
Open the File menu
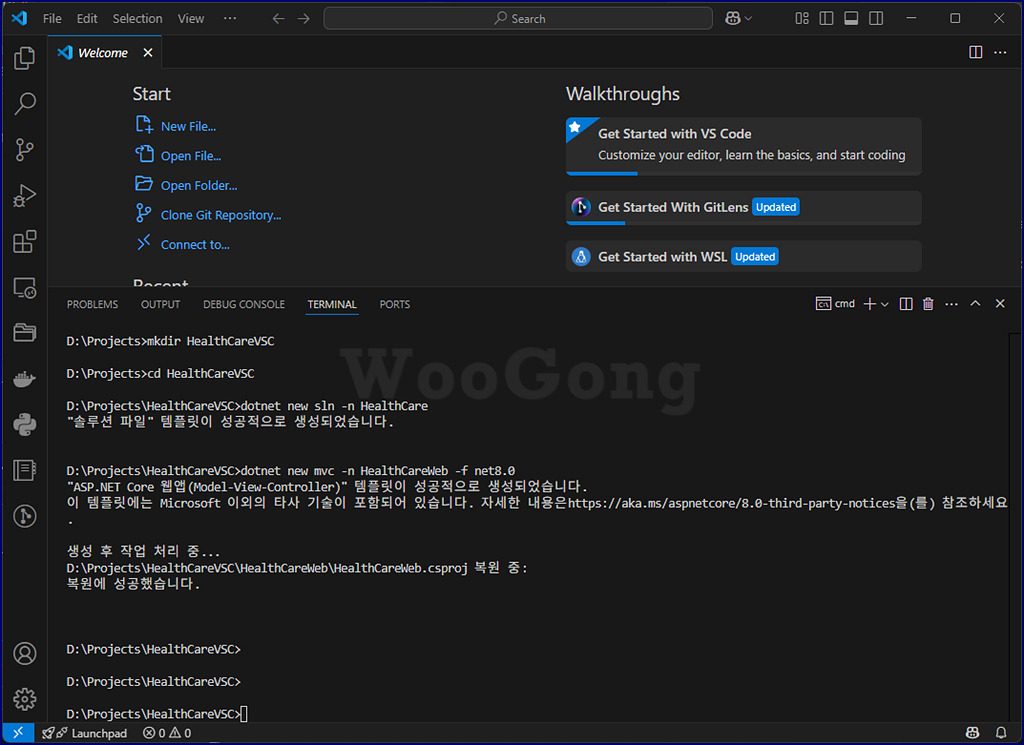52,18
